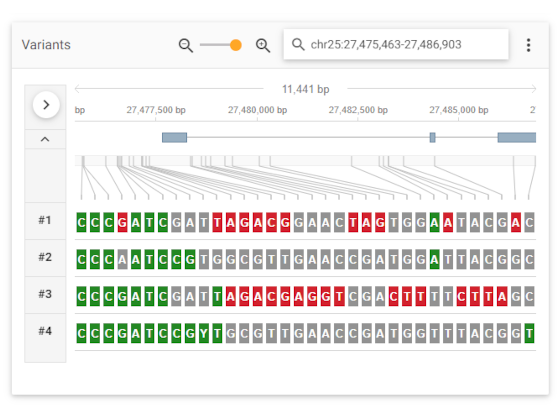
Task: Open the three-dot more options menu
Action: [x=528, y=45]
